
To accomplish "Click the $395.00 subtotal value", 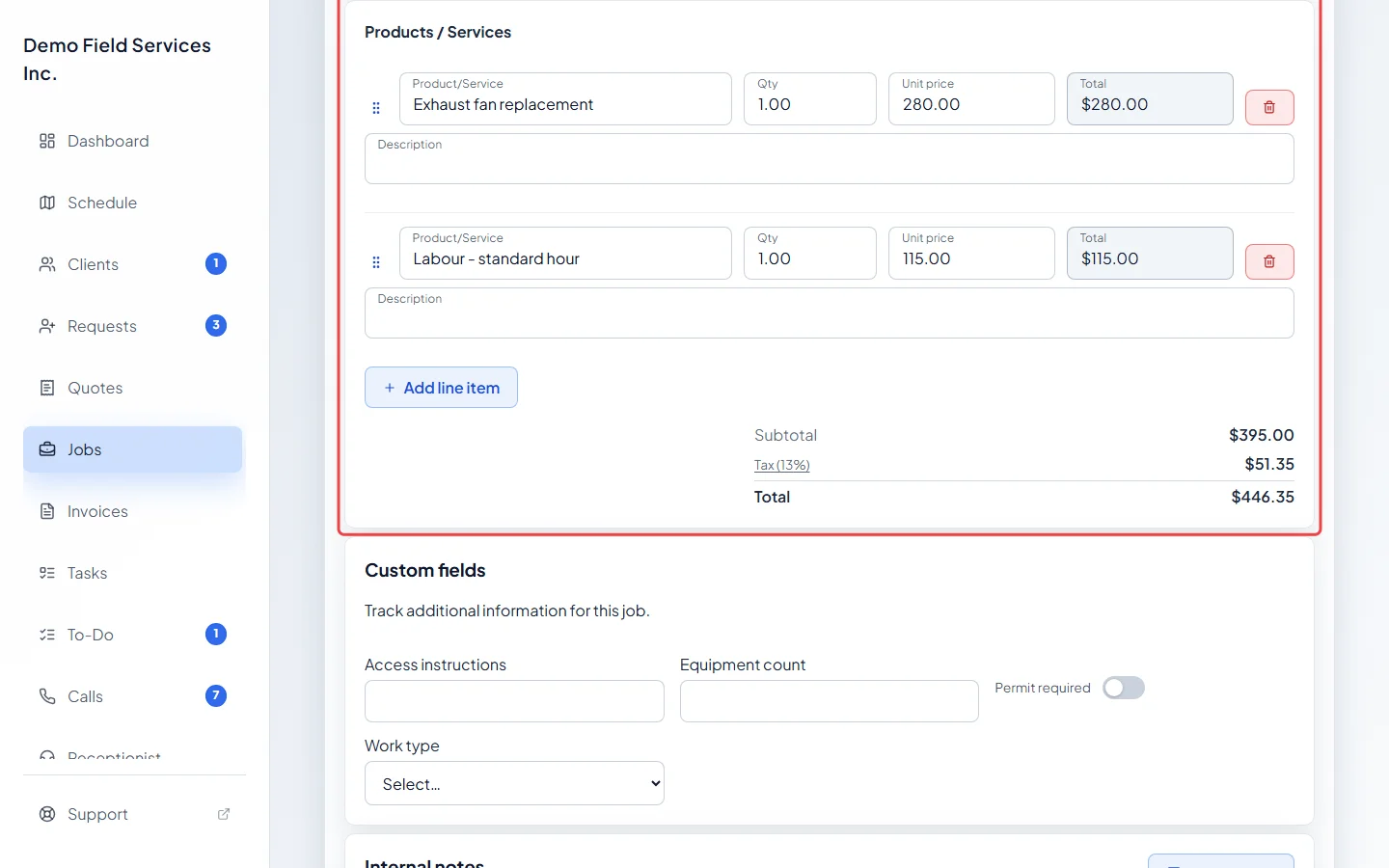I will pos(1262,435).
